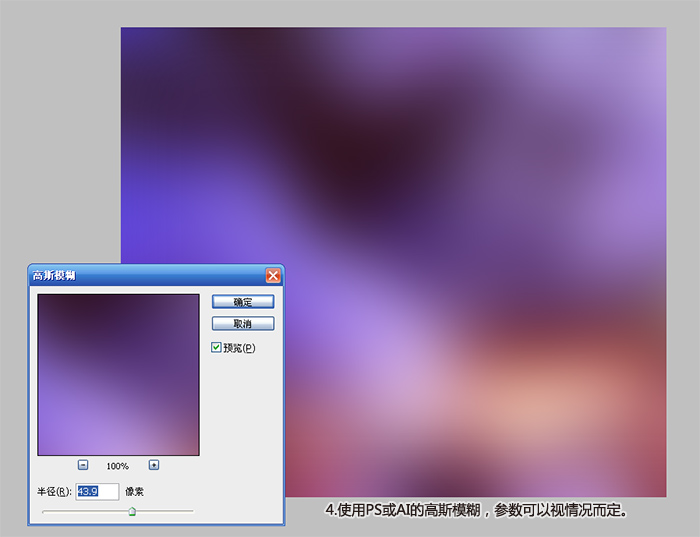Cancel the blur with the 取消 button
This screenshot has width=700, height=537.
click(x=242, y=323)
